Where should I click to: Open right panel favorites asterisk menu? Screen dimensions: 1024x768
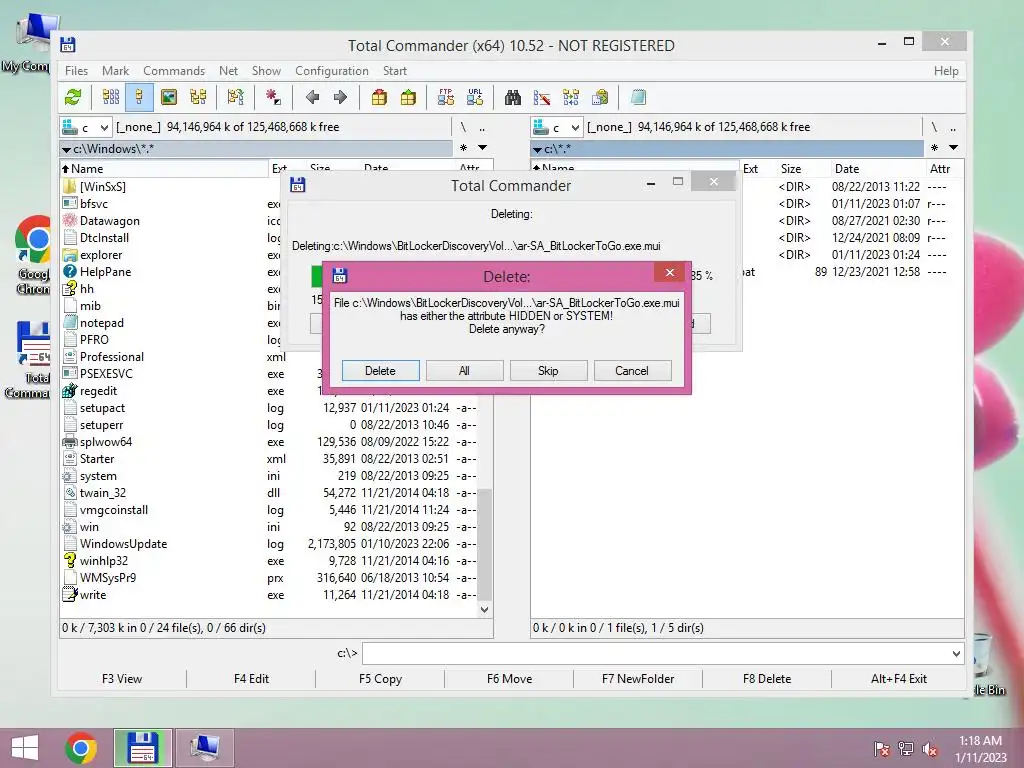coord(935,148)
